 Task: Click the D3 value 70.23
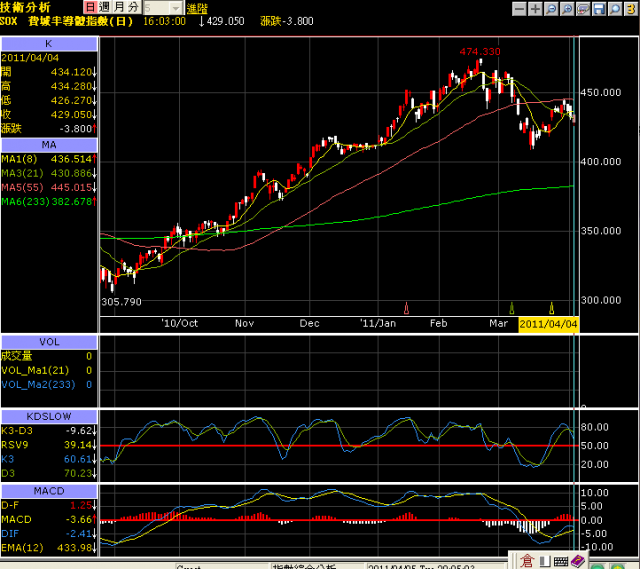78,473
